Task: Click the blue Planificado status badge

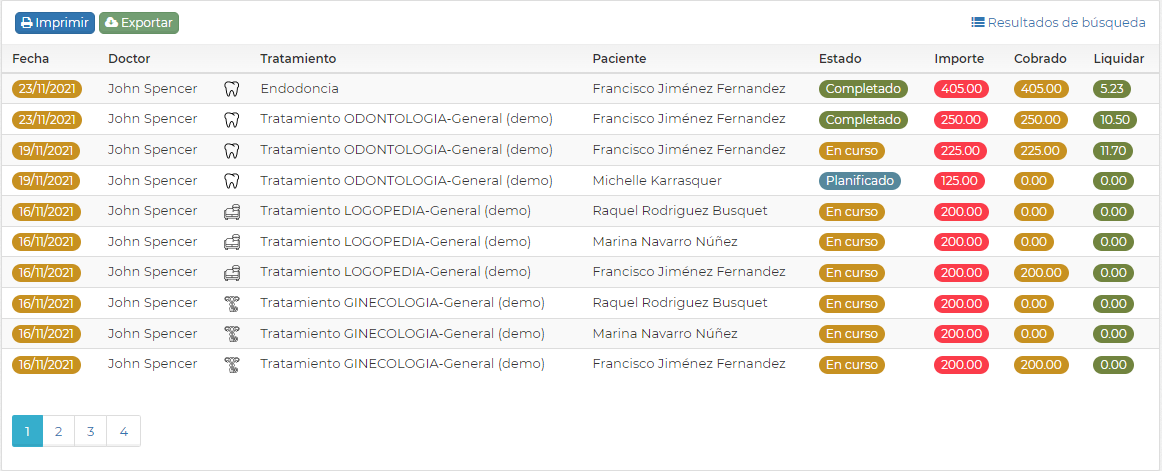Action: [x=859, y=181]
